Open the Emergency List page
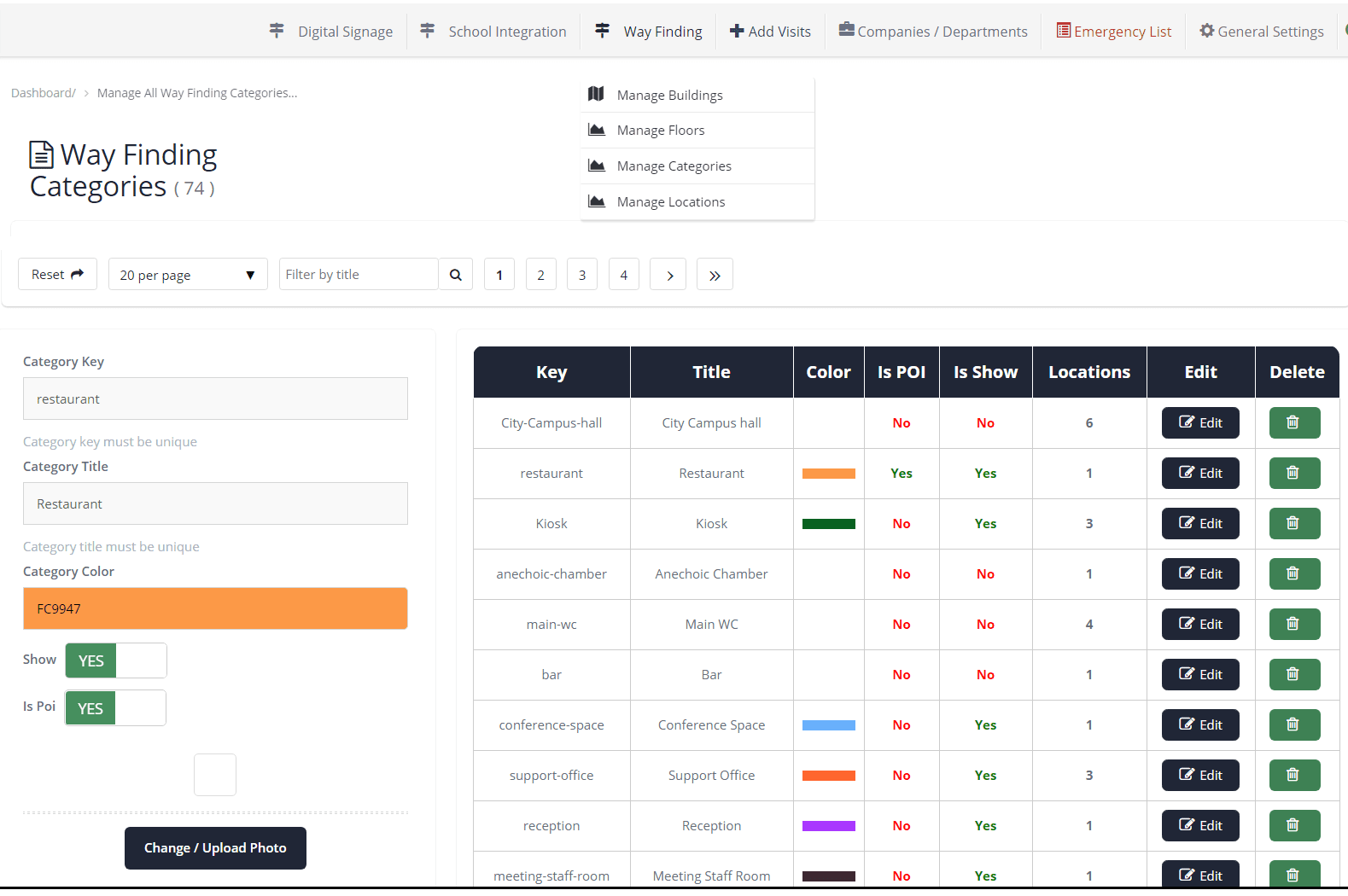This screenshot has width=1348, height=896. (x=1113, y=32)
